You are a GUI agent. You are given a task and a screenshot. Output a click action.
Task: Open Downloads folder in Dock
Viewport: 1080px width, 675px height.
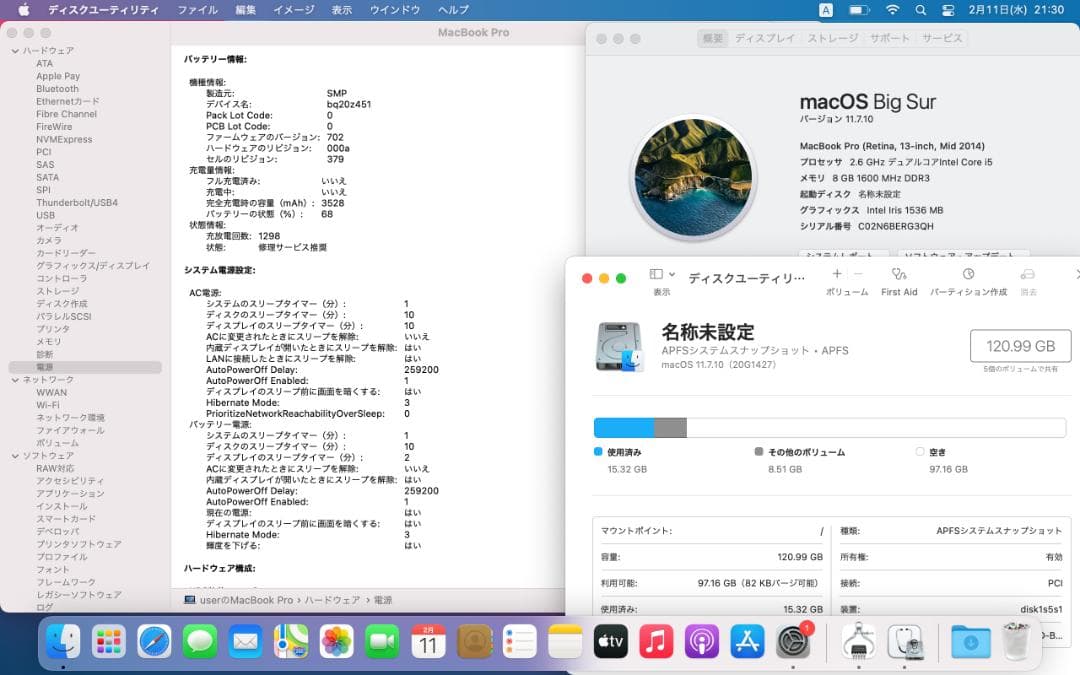pyautogui.click(x=970, y=641)
